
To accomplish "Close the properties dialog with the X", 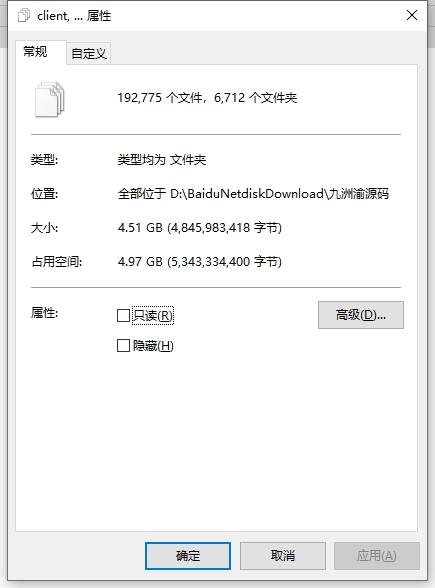I will pyautogui.click(x=412, y=15).
